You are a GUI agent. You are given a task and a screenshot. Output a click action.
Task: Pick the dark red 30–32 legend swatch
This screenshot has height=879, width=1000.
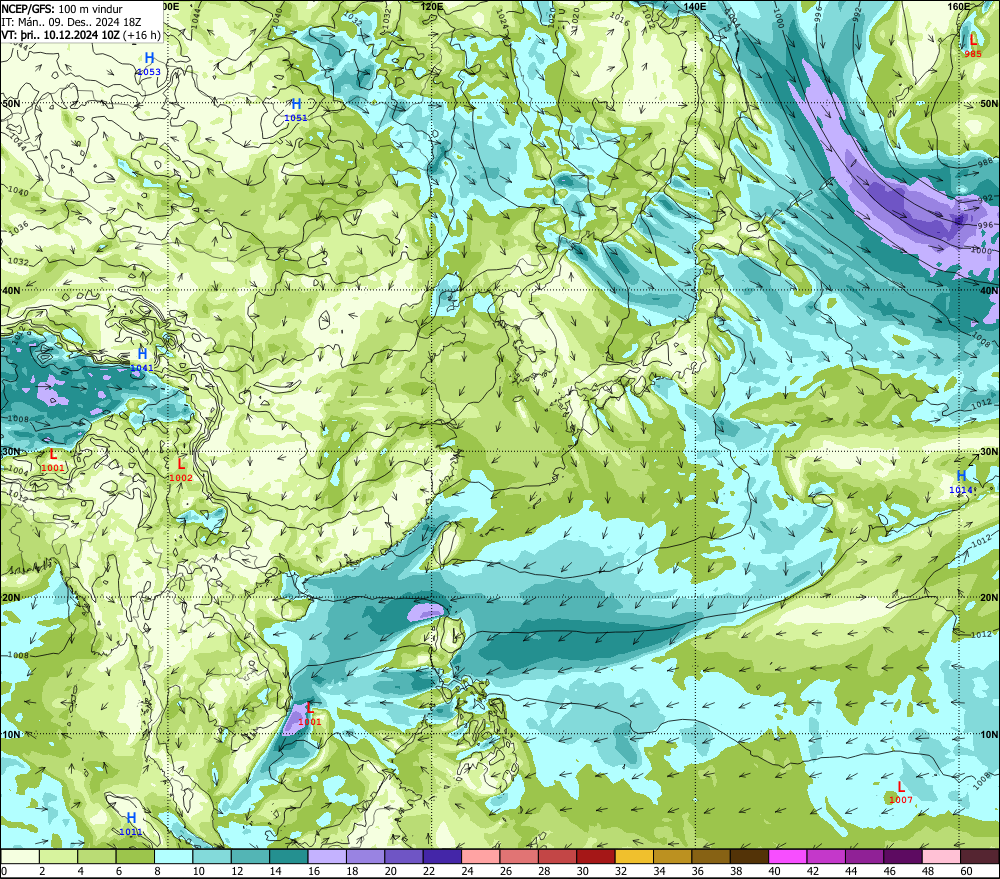pyautogui.click(x=596, y=857)
